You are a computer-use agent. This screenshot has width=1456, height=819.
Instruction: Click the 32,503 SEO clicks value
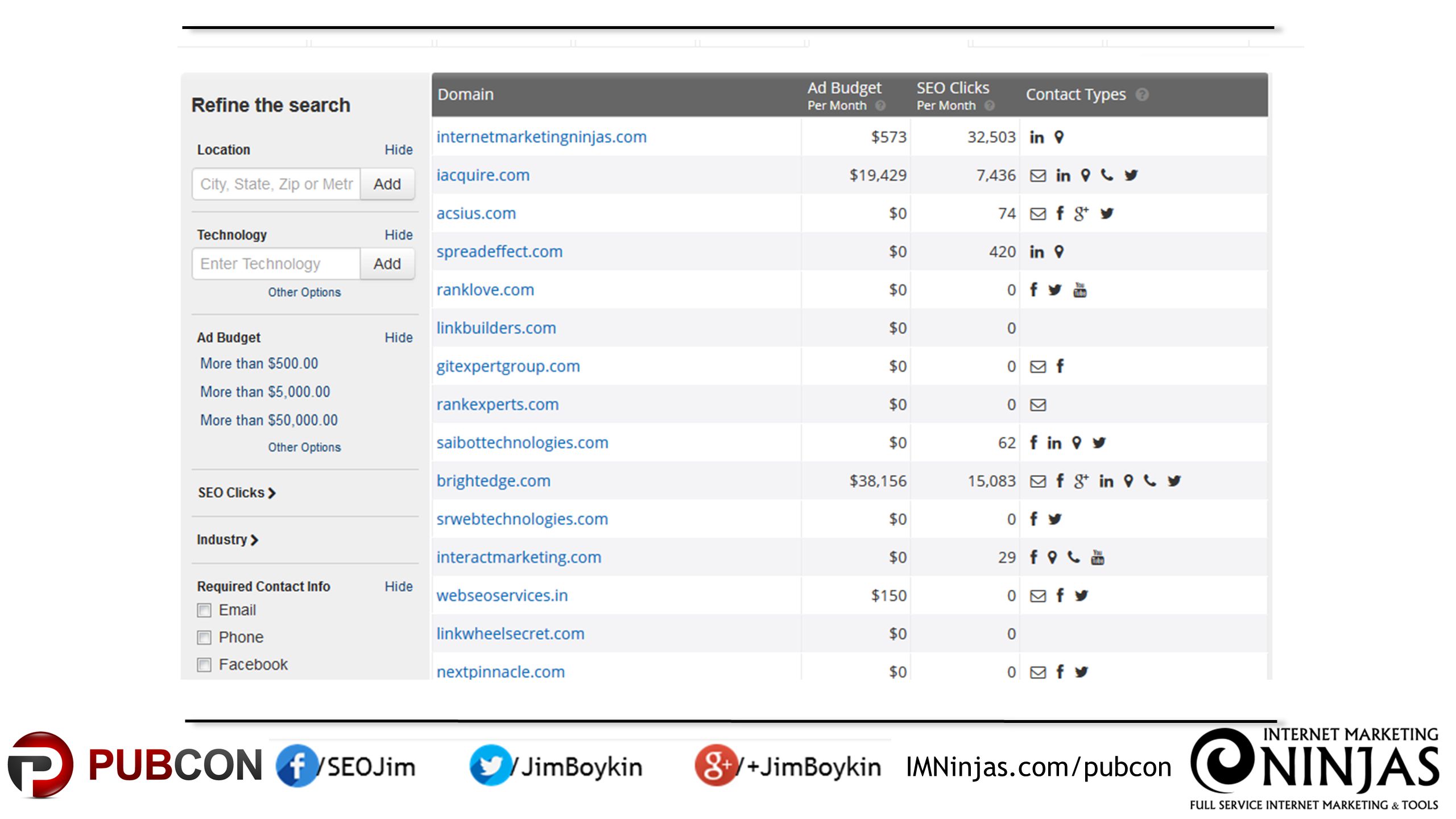(x=991, y=137)
